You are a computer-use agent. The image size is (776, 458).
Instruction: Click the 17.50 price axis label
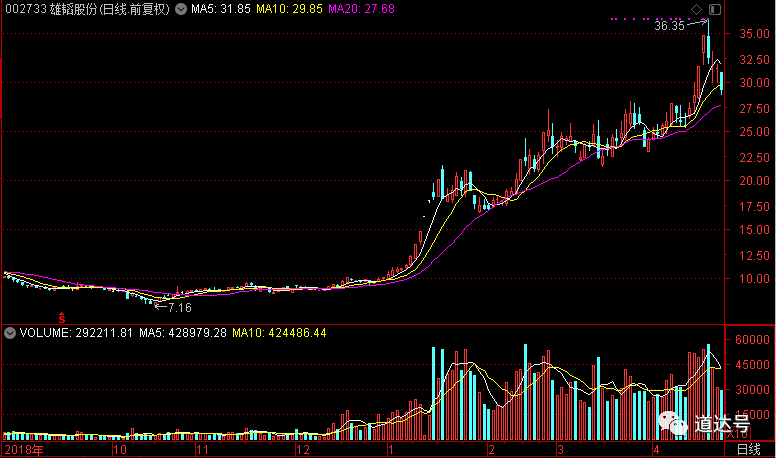(x=754, y=206)
